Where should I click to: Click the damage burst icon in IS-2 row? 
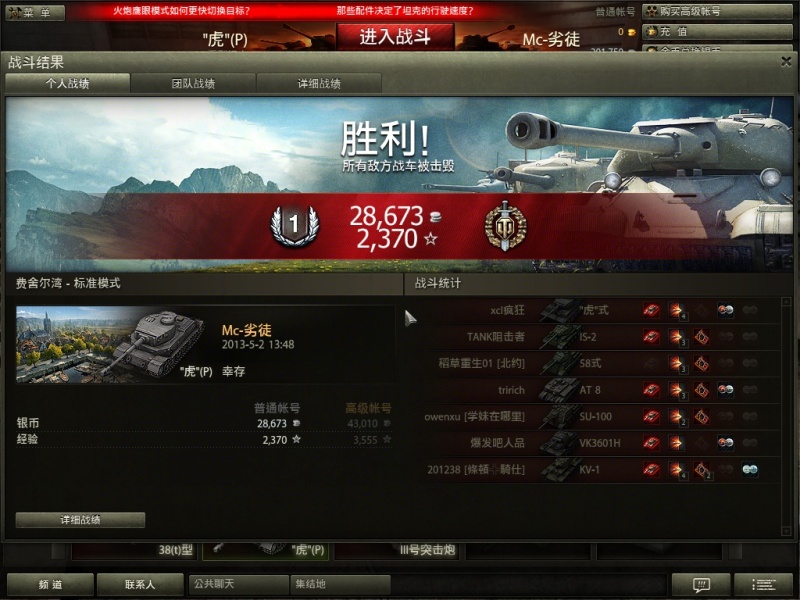click(677, 337)
